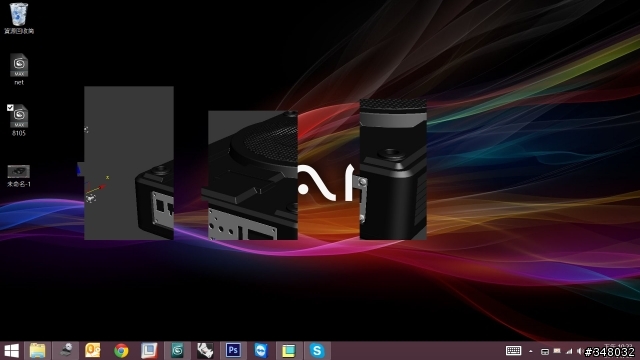Select the '8105' MAX file icon
The width and height of the screenshot is (640, 360).
point(19,120)
